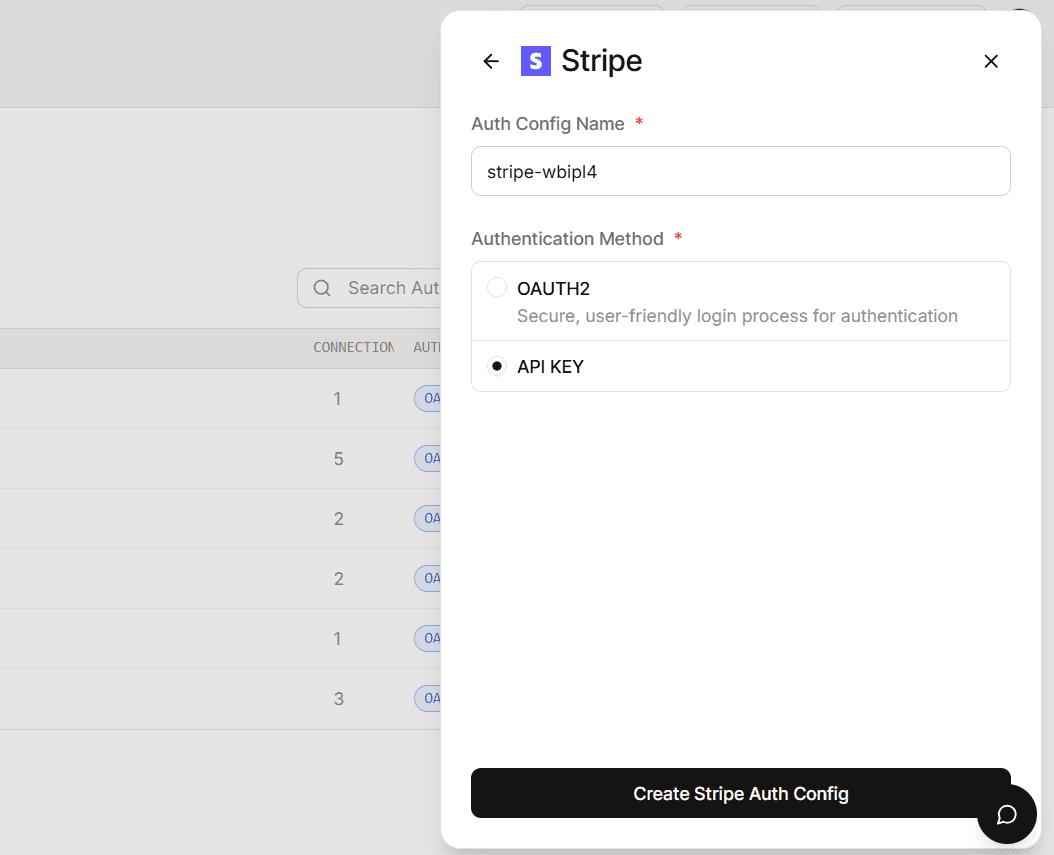Focus the Search Auth configs box

point(369,288)
